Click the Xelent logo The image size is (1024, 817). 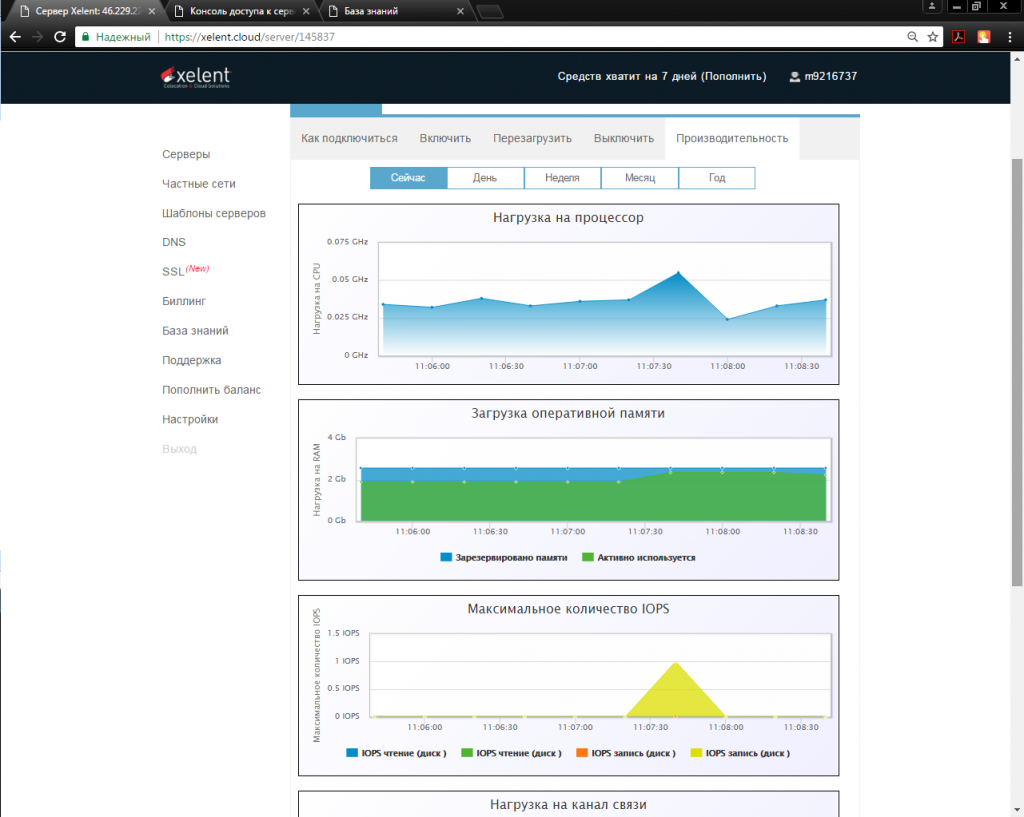pos(196,77)
